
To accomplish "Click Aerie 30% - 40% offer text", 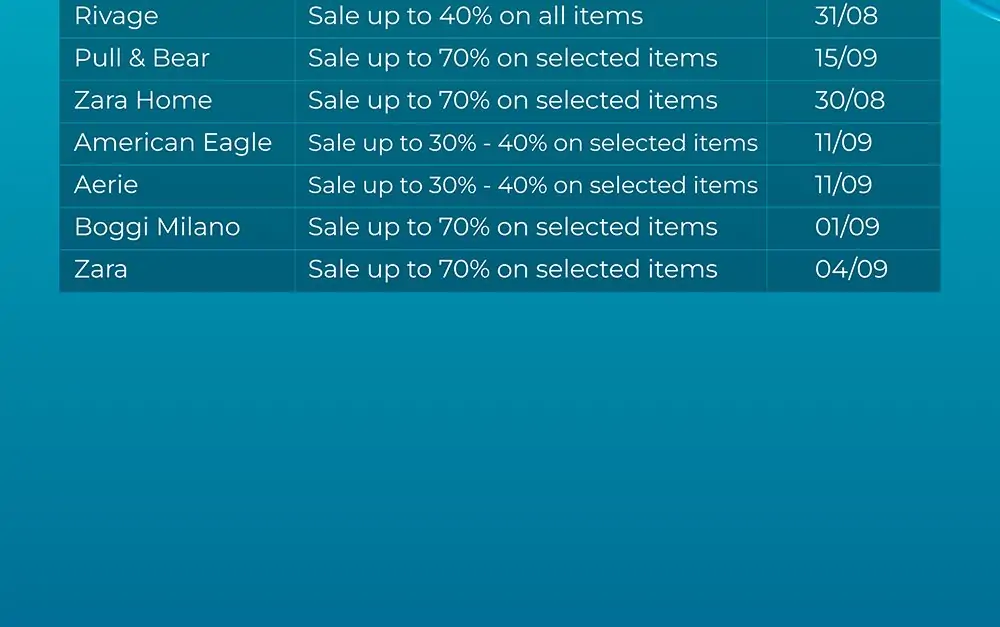I will click(531, 185).
